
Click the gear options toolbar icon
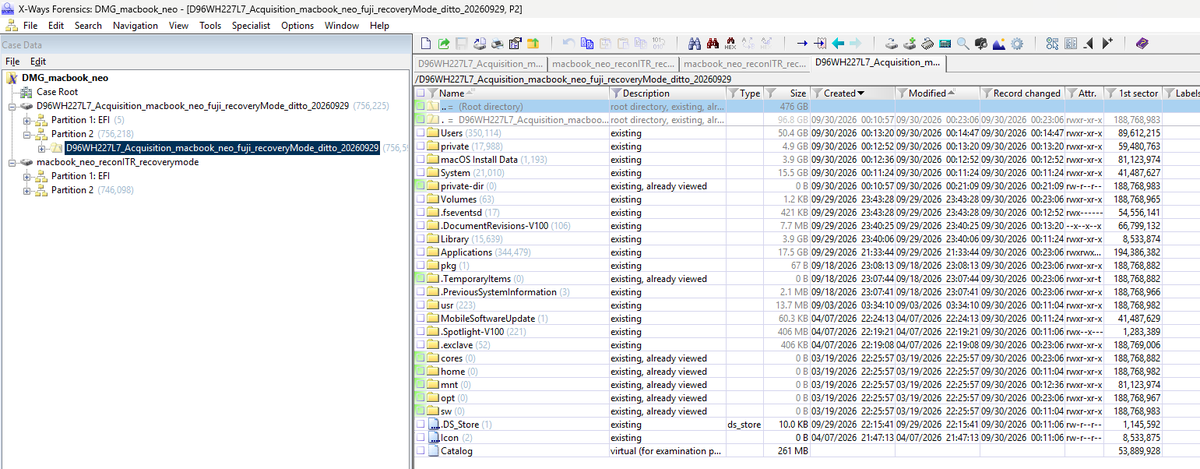(x=1016, y=43)
